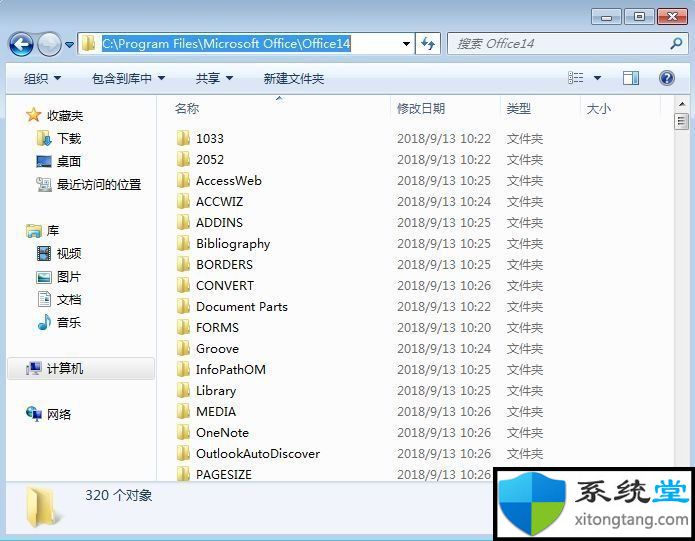Select the PAGESIZE folder name
The image size is (695, 541).
(224, 474)
